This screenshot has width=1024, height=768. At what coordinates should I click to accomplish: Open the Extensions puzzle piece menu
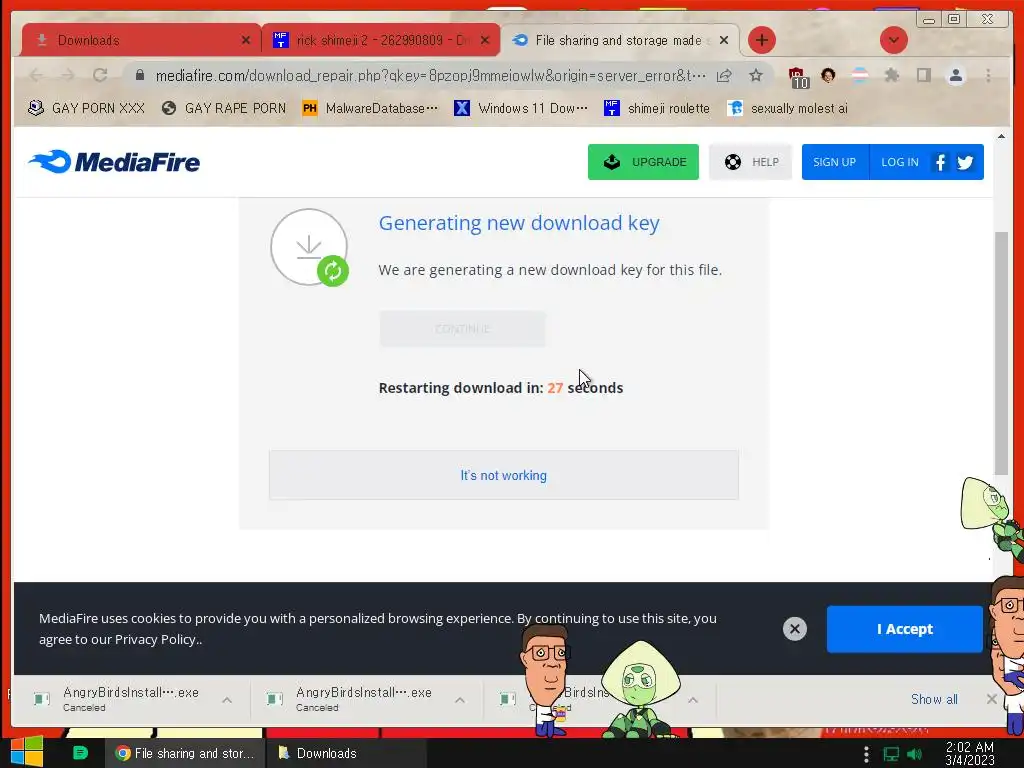(891, 76)
